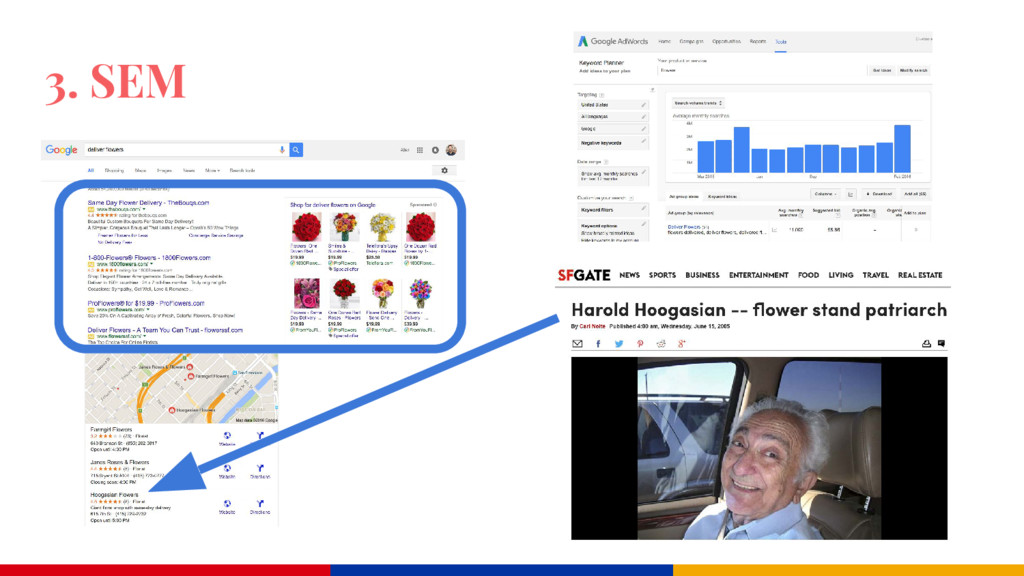Open Google apps grid icon

420,150
